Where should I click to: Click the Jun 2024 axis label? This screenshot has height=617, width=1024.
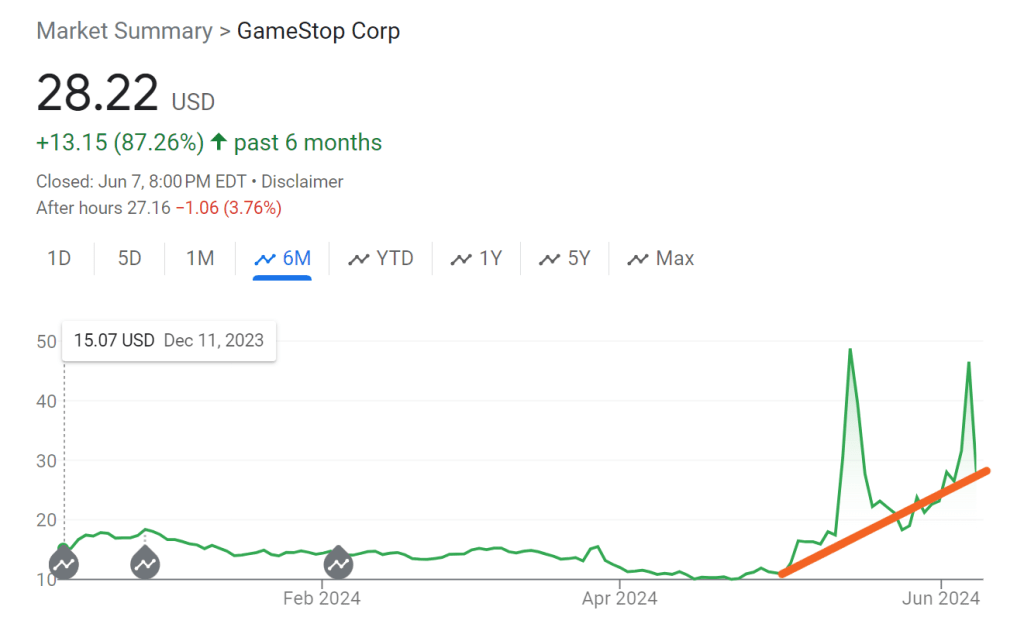[942, 599]
